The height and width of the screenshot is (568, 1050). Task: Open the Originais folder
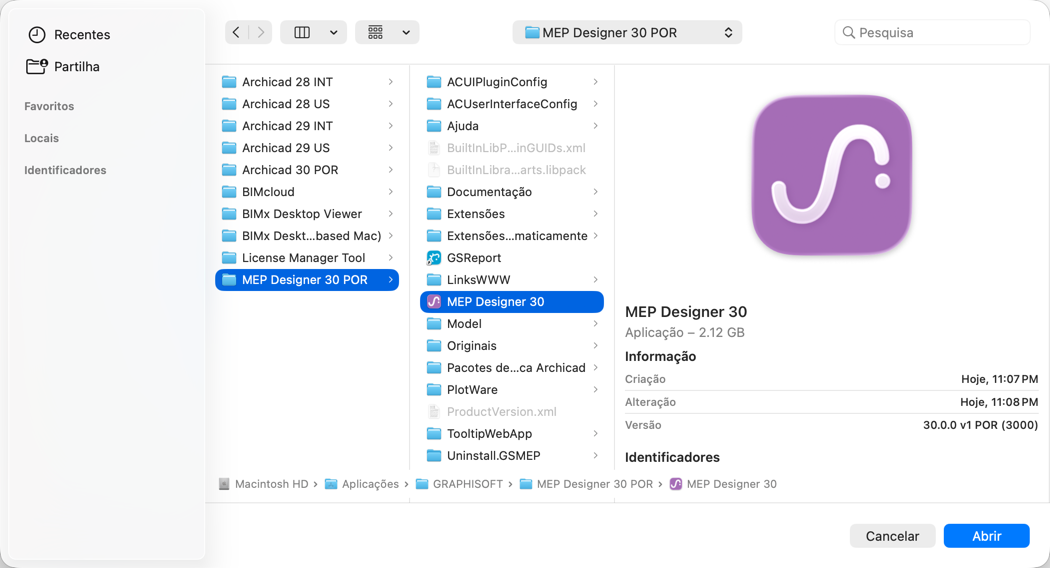click(x=512, y=346)
